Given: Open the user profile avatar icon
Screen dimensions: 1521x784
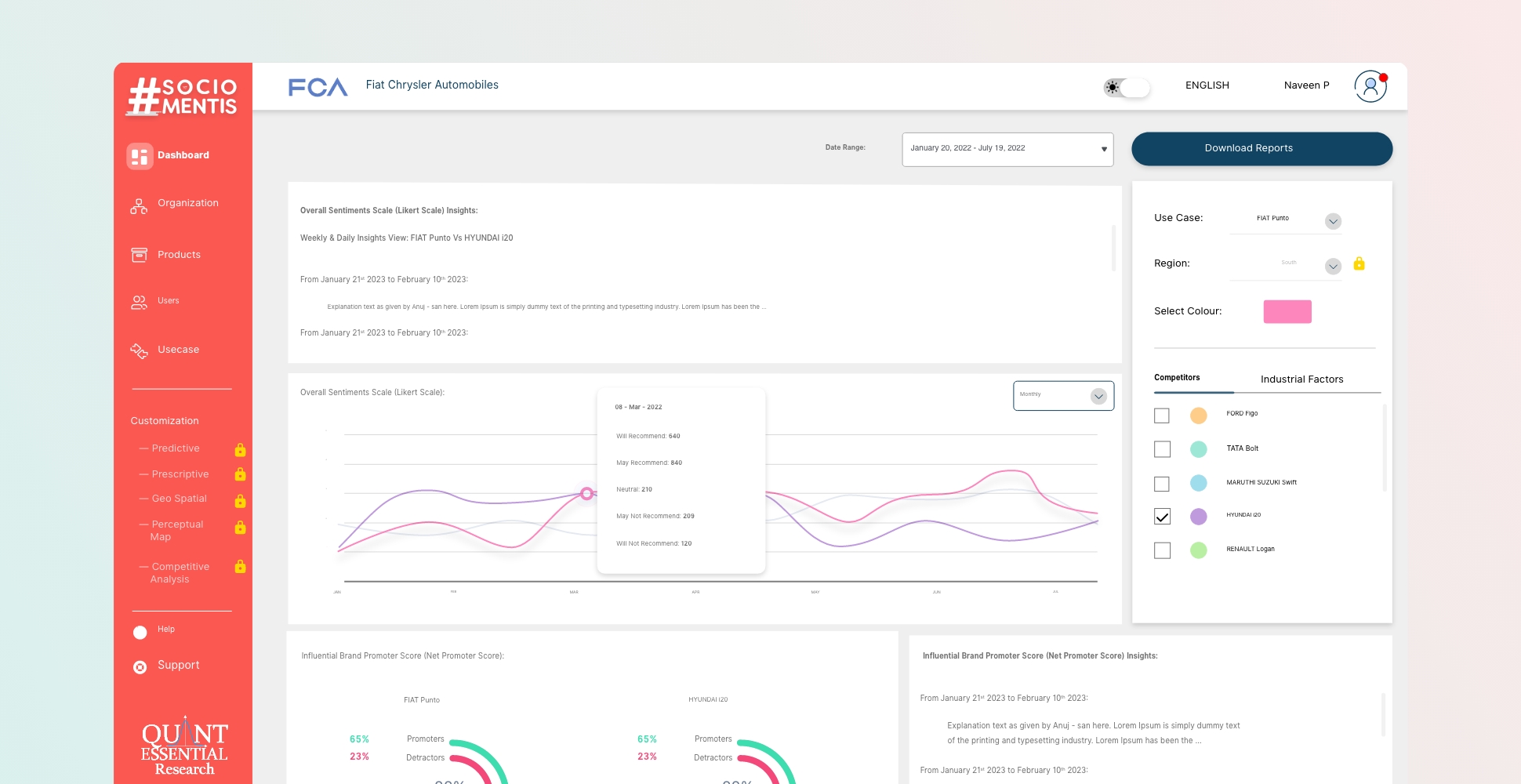Looking at the screenshot, I should 1370,86.
